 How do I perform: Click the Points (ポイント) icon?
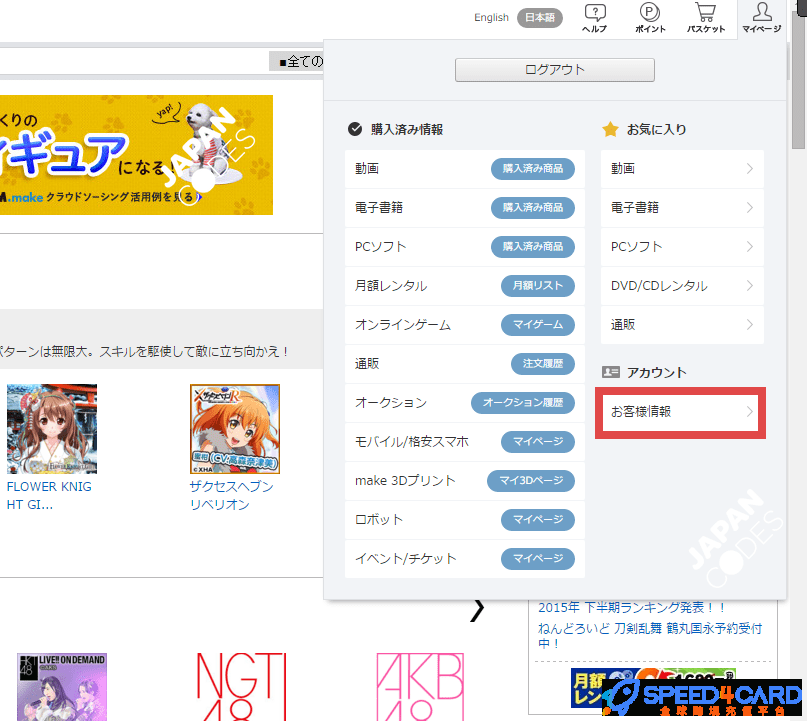[650, 18]
